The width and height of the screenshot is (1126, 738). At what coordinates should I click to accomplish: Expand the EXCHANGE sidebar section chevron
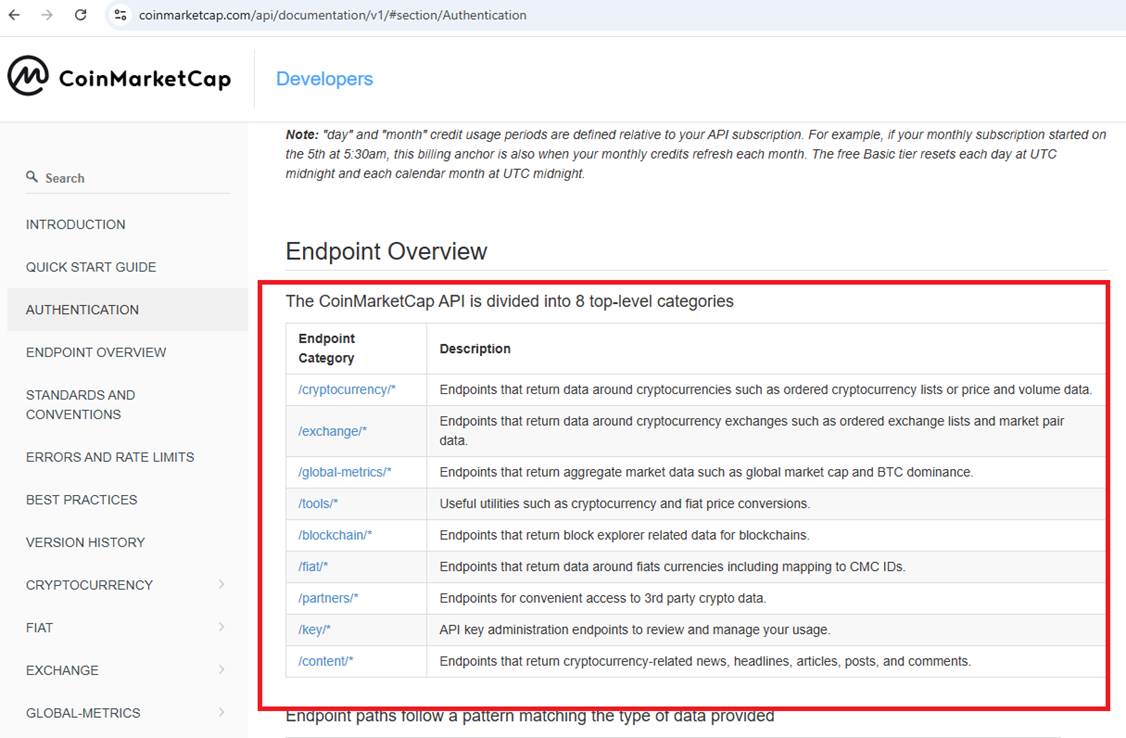[x=221, y=669]
